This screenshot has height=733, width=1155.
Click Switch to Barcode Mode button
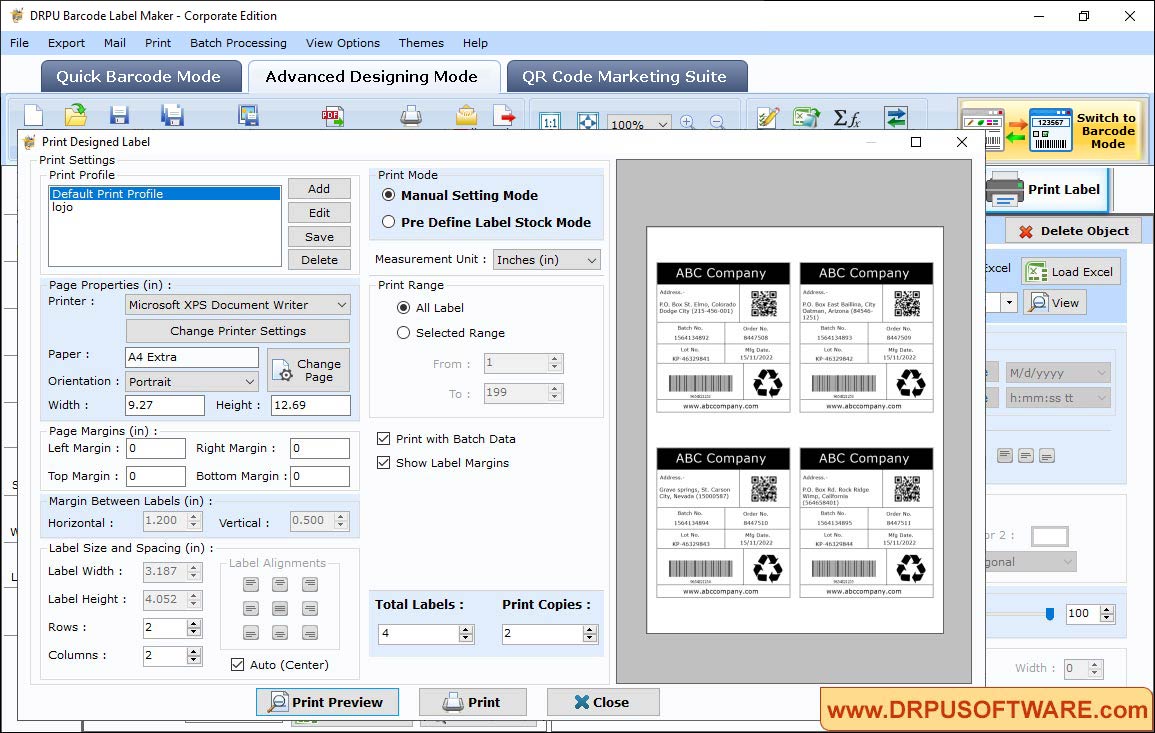(x=1052, y=131)
